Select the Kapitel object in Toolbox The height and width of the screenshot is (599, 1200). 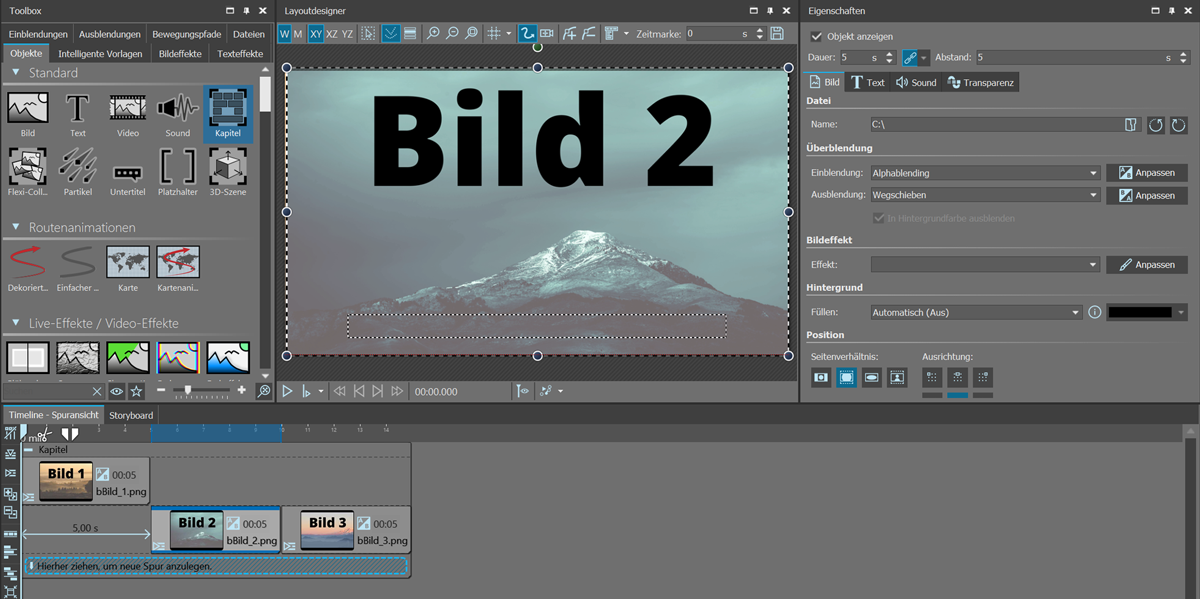[228, 112]
